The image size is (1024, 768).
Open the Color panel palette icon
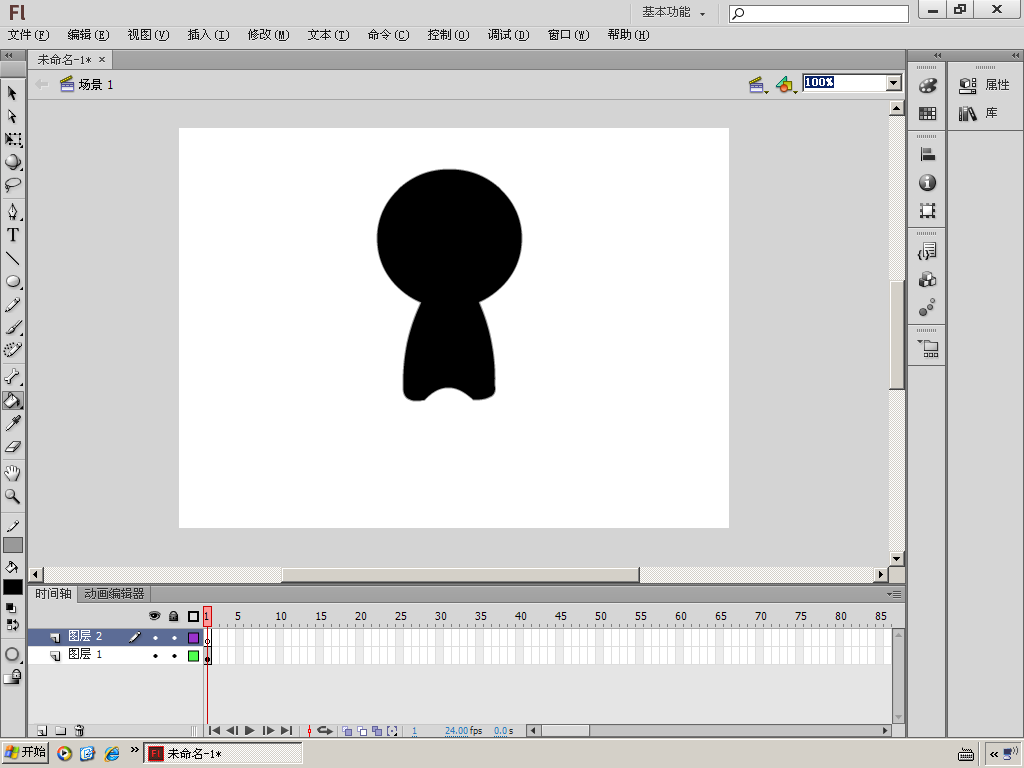927,86
